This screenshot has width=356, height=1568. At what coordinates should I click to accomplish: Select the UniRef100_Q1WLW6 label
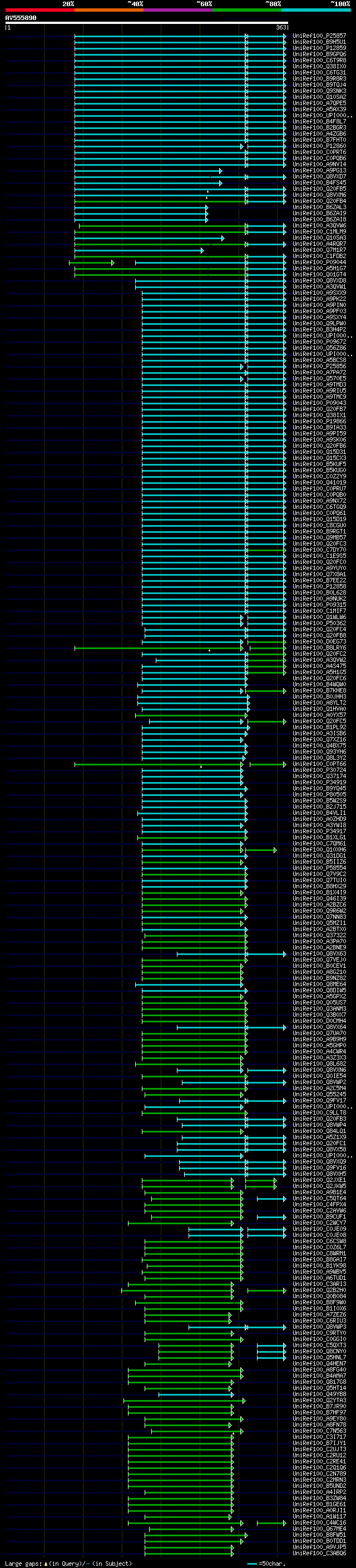tap(319, 617)
